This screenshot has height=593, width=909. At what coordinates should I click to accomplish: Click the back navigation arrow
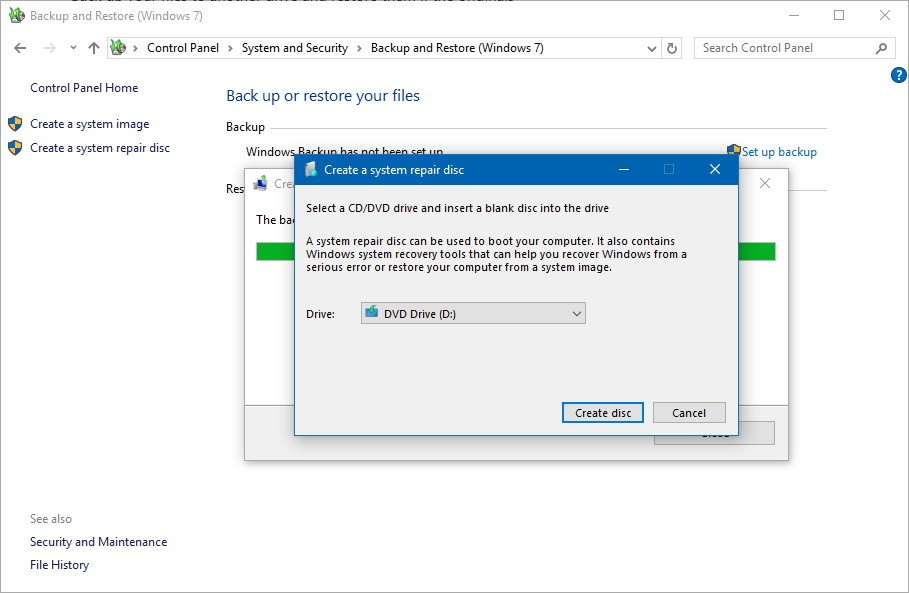20,47
